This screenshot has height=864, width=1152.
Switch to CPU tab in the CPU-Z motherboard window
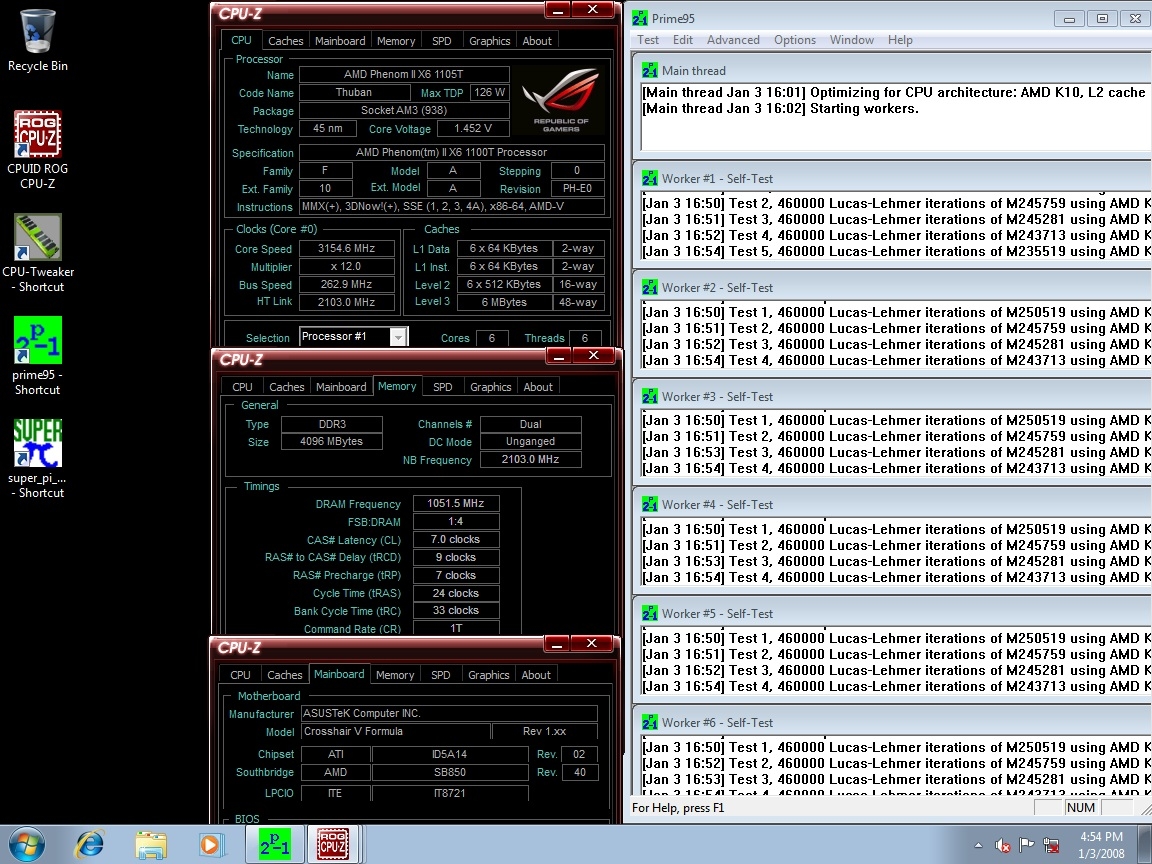240,675
